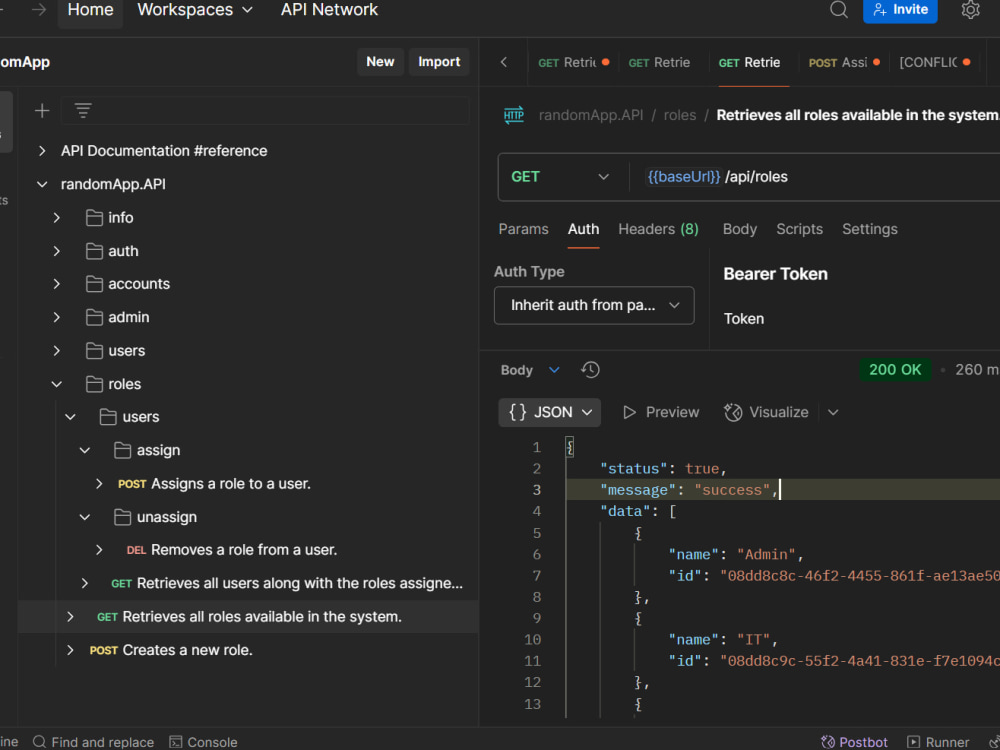Expand the info folder chevron

(57, 218)
